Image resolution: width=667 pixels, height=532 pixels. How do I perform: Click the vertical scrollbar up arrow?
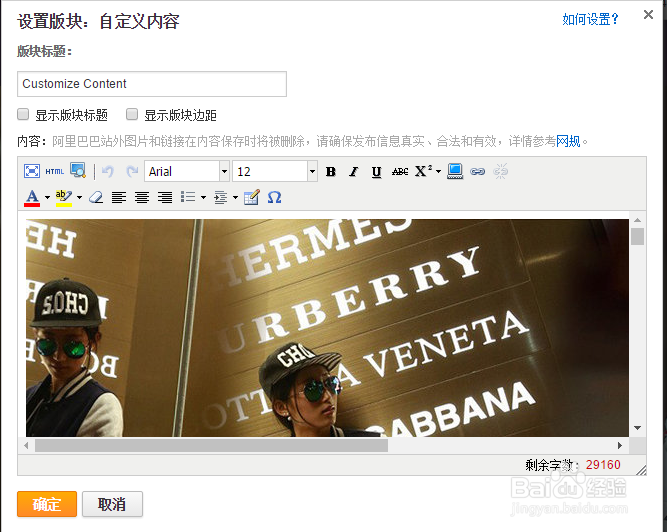(637, 220)
